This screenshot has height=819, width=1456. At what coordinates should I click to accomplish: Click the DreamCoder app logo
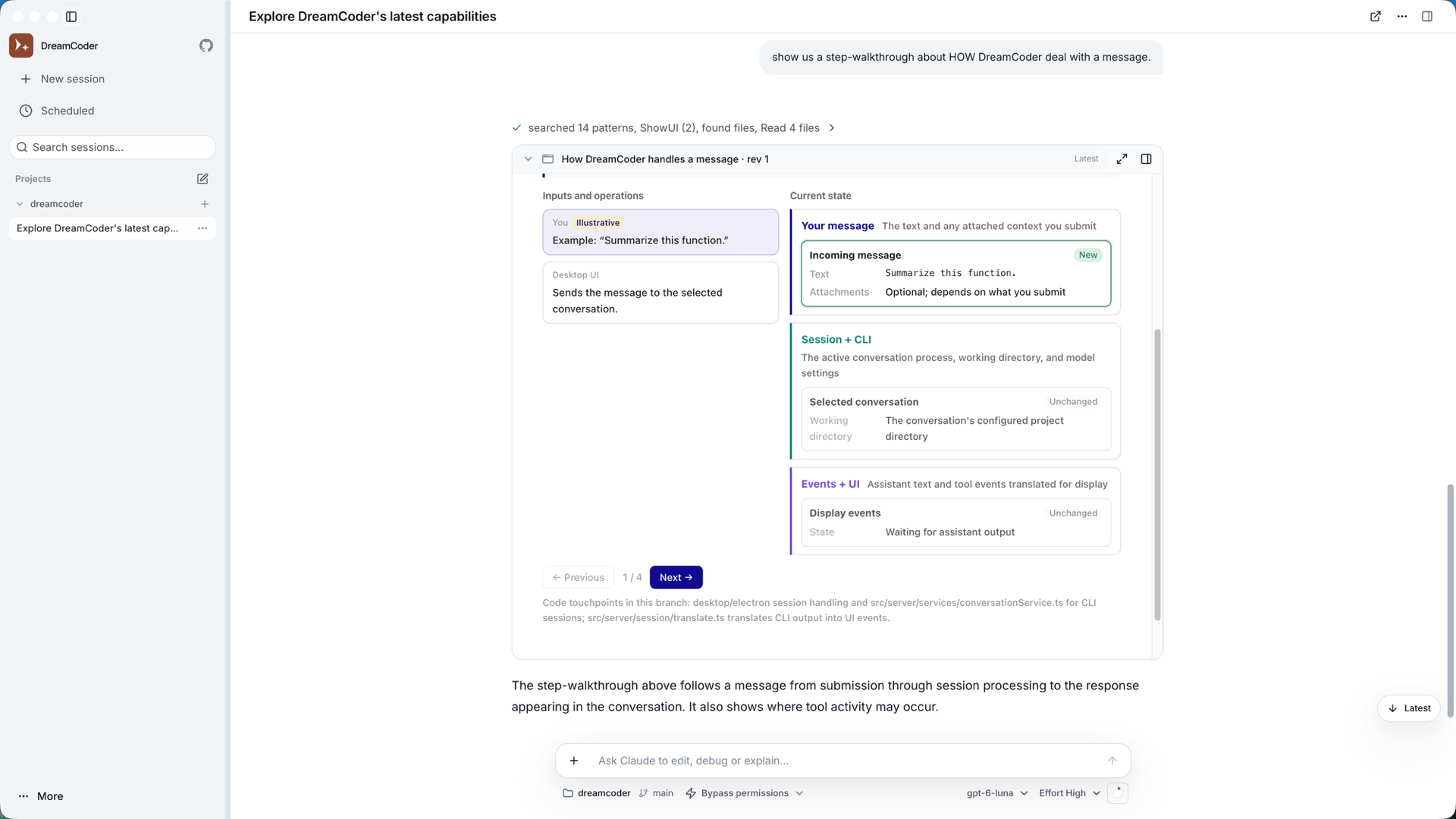pyautogui.click(x=21, y=45)
